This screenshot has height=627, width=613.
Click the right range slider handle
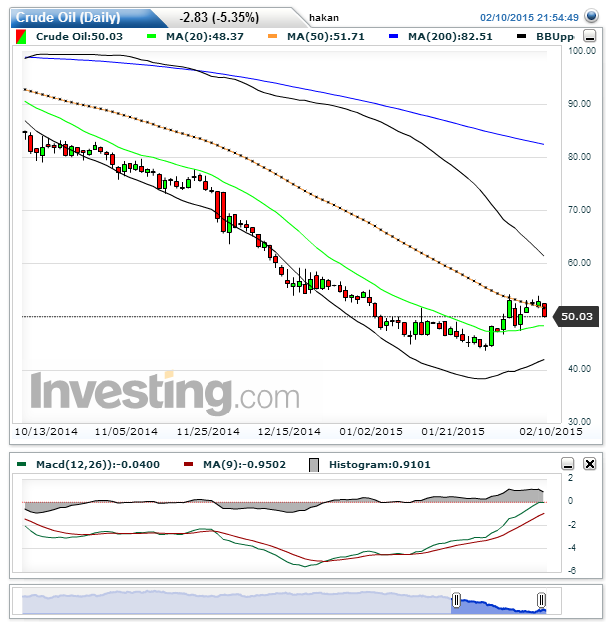point(541,600)
